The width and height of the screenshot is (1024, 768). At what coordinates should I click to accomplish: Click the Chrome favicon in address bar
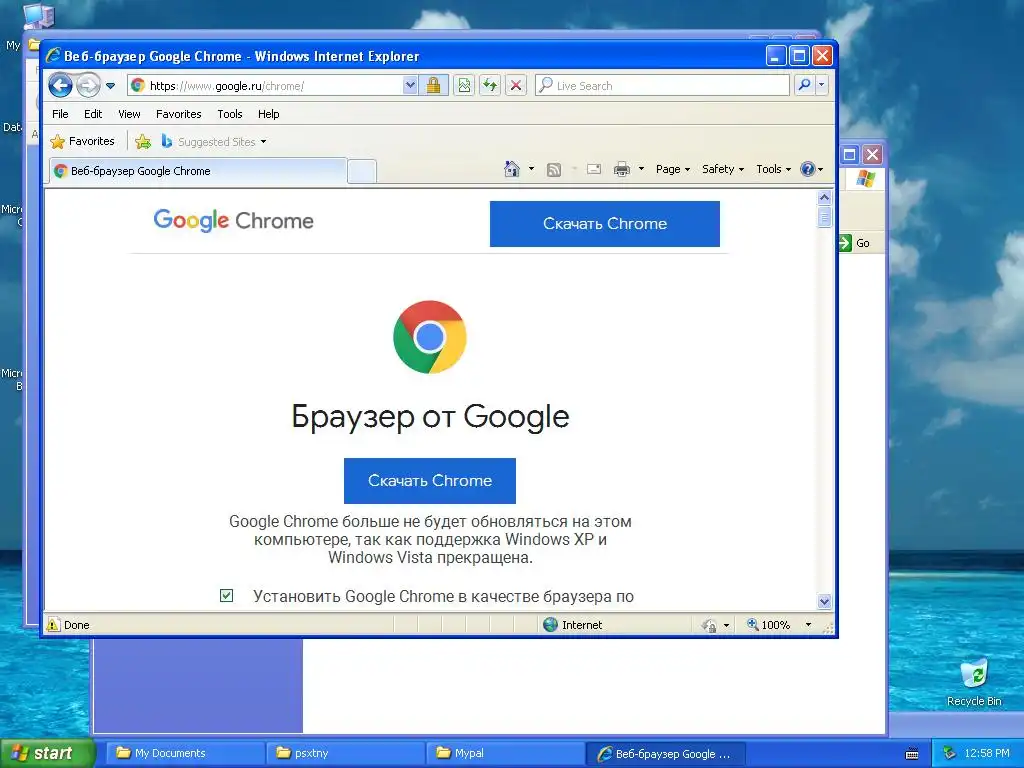tap(138, 86)
